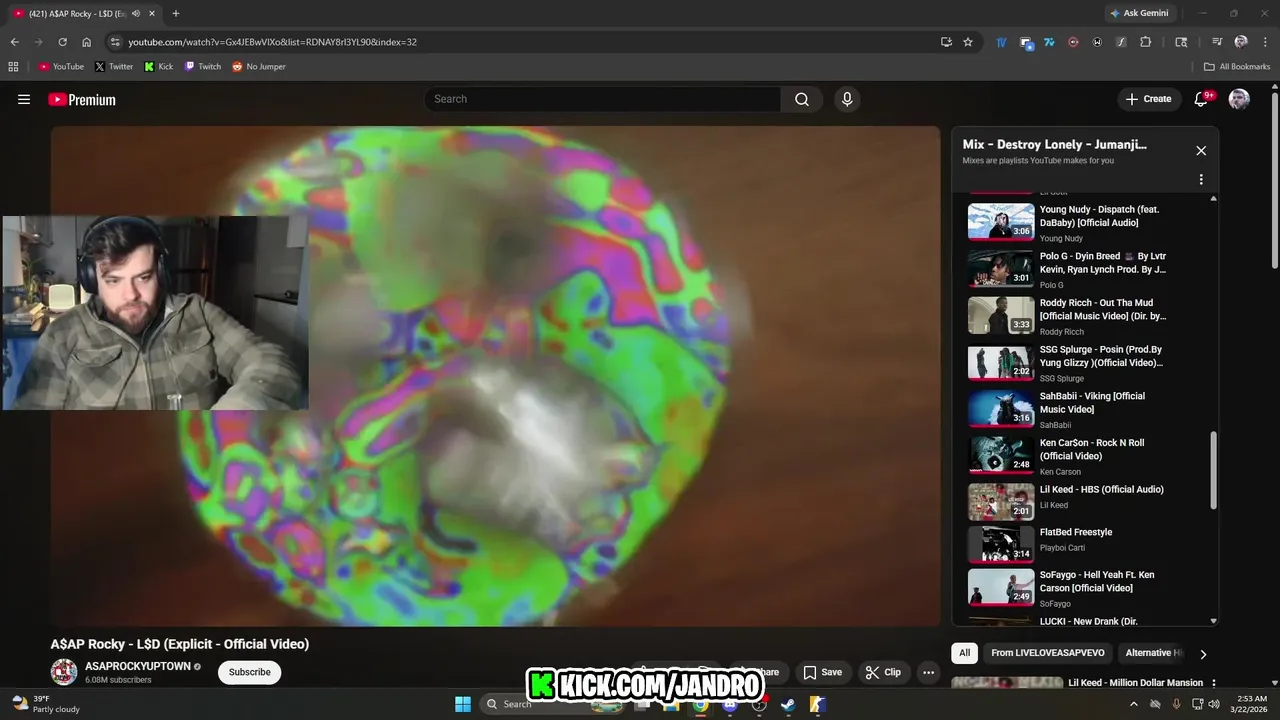Image resolution: width=1280 pixels, height=720 pixels.
Task: Open Twitter bookmark
Action: point(114,67)
